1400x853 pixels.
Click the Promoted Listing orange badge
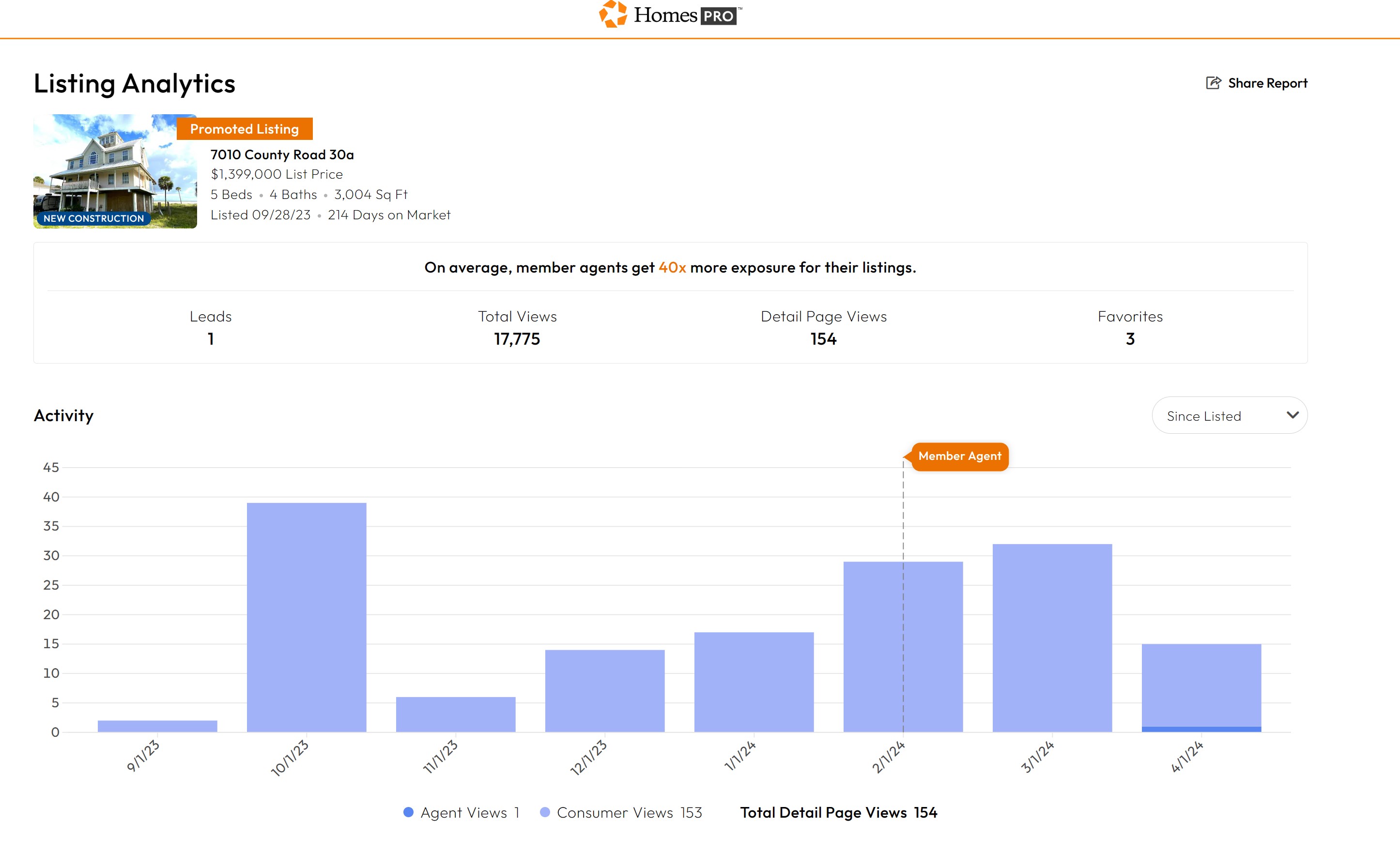[245, 129]
